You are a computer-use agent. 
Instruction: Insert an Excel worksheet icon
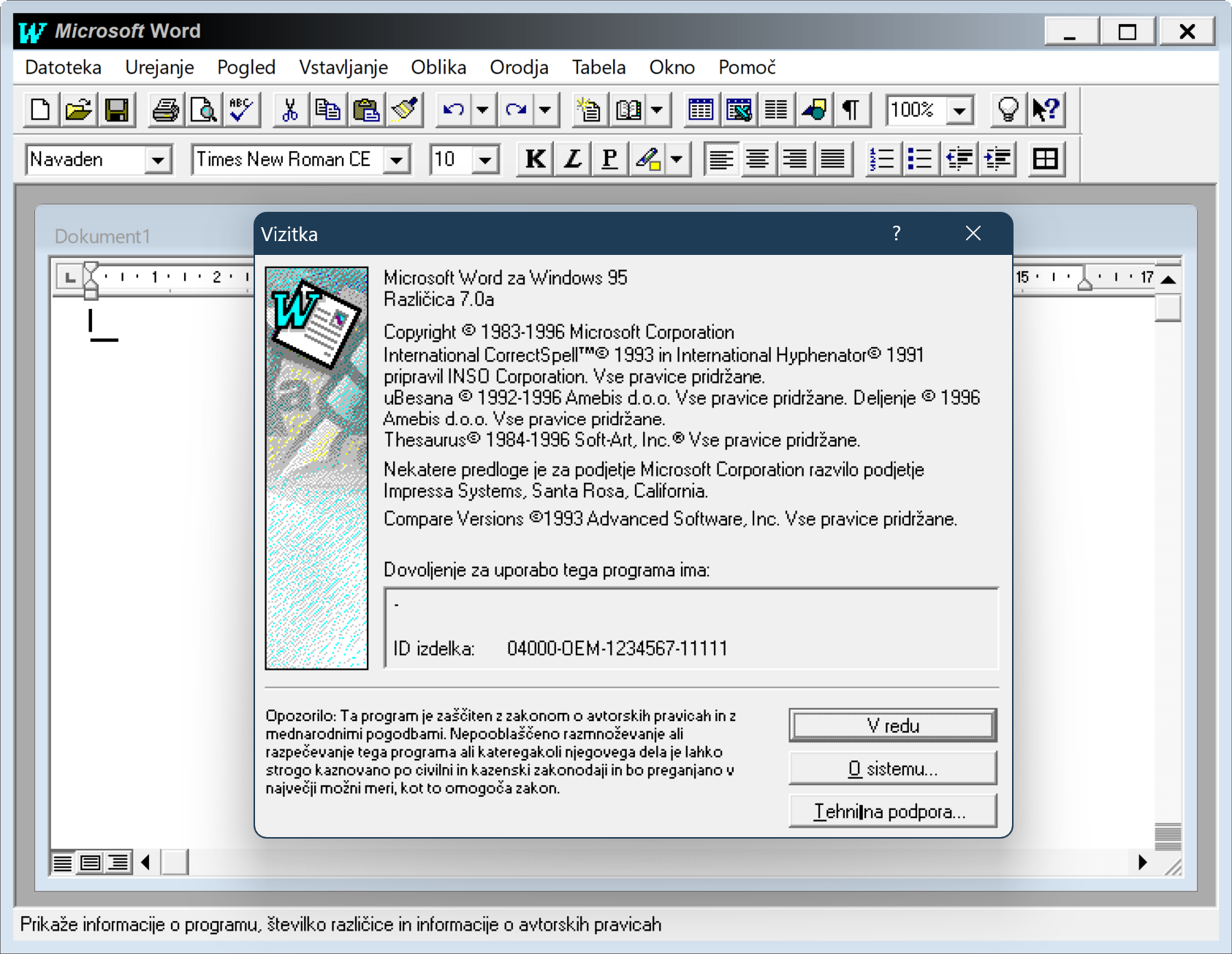739,110
